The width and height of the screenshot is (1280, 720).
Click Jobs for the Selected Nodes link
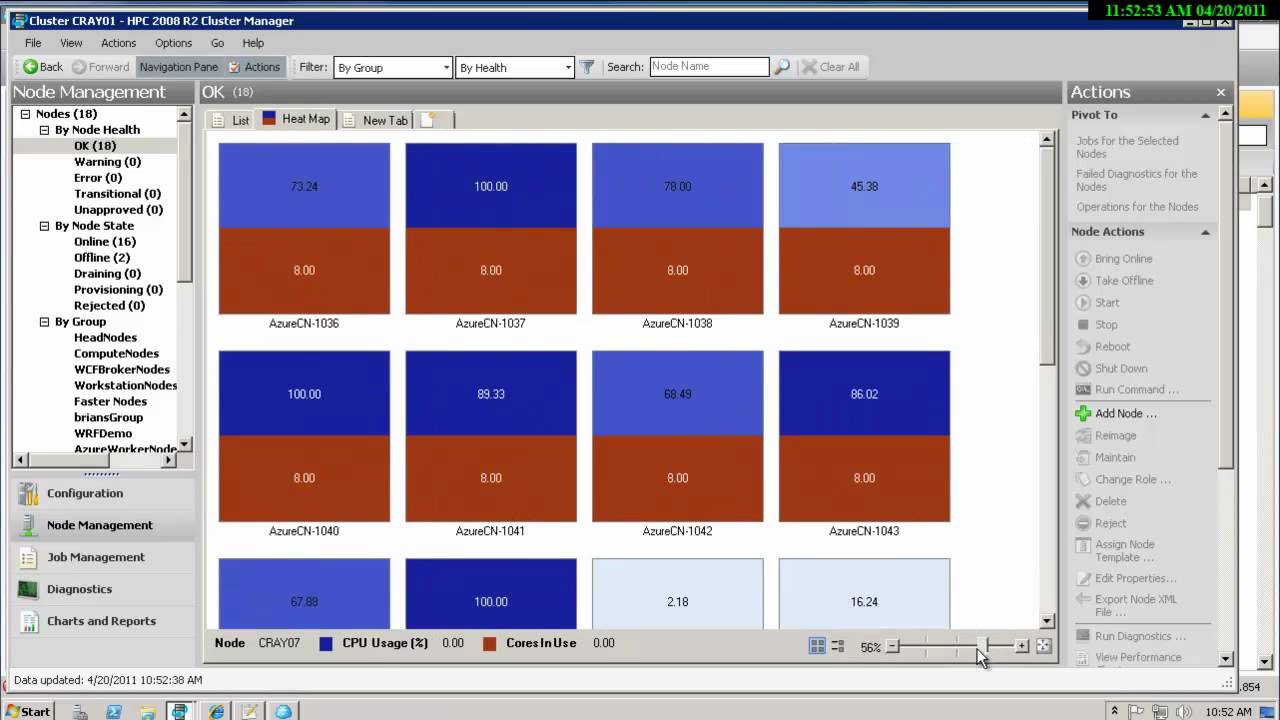pyautogui.click(x=1127, y=147)
